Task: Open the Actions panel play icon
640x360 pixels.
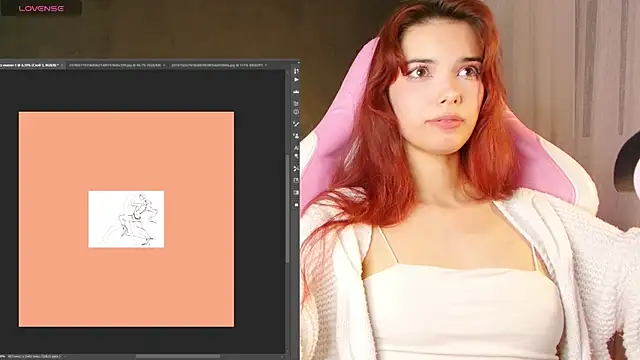Action: coord(296,80)
